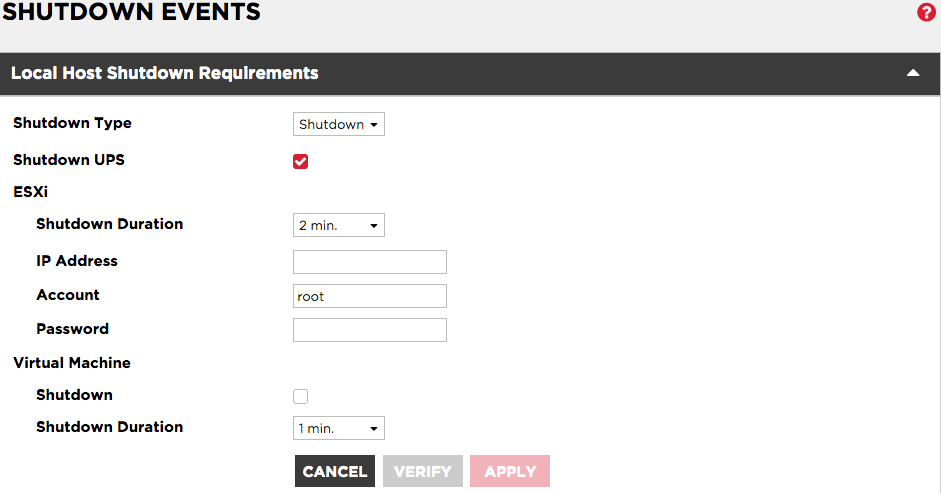This screenshot has width=941, height=493.
Task: Click the Local Host Shutdown Requirements header
Action: [x=165, y=73]
